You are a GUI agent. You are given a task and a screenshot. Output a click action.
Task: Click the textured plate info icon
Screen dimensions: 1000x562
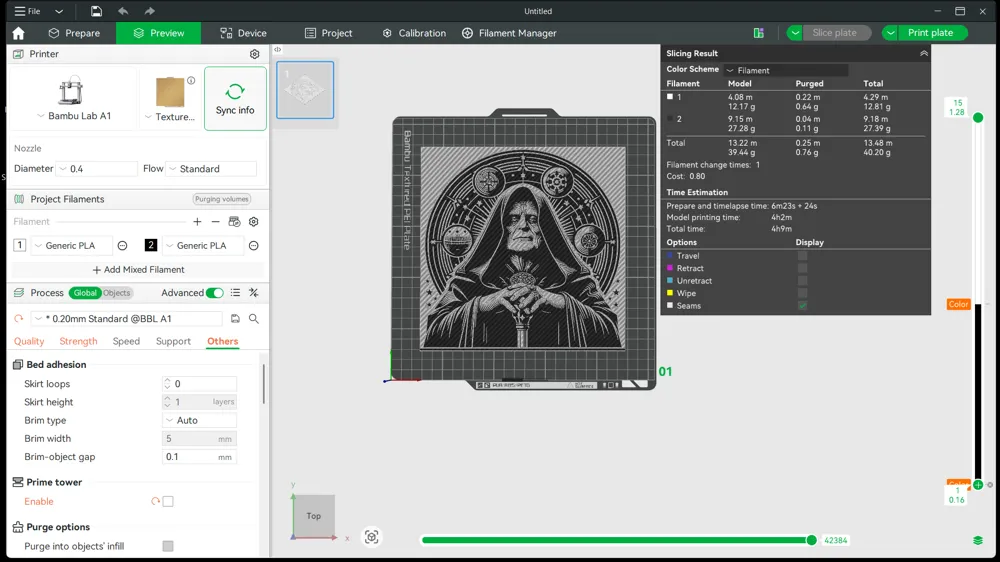(x=191, y=80)
